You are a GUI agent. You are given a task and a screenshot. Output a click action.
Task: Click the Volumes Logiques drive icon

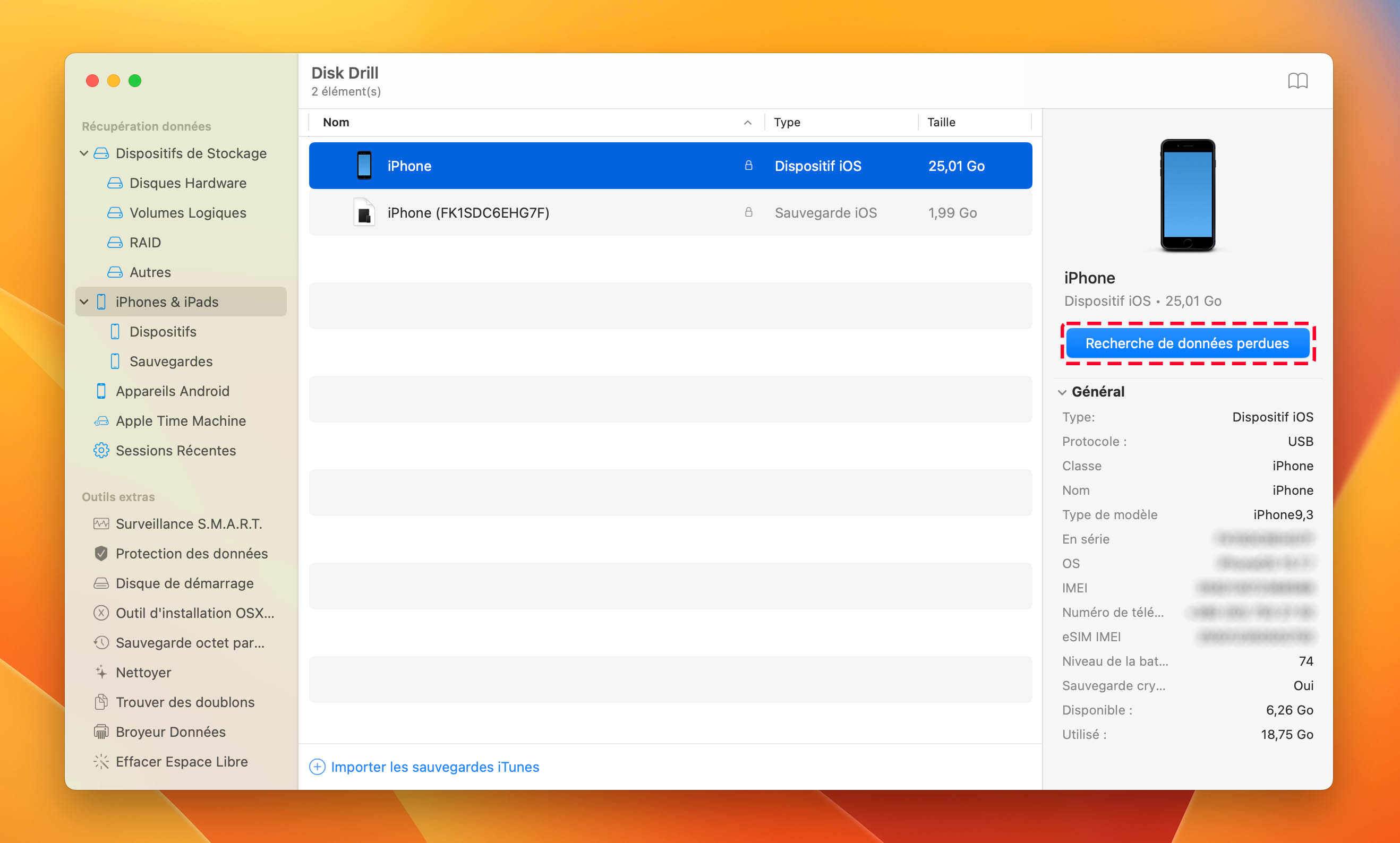click(x=115, y=212)
